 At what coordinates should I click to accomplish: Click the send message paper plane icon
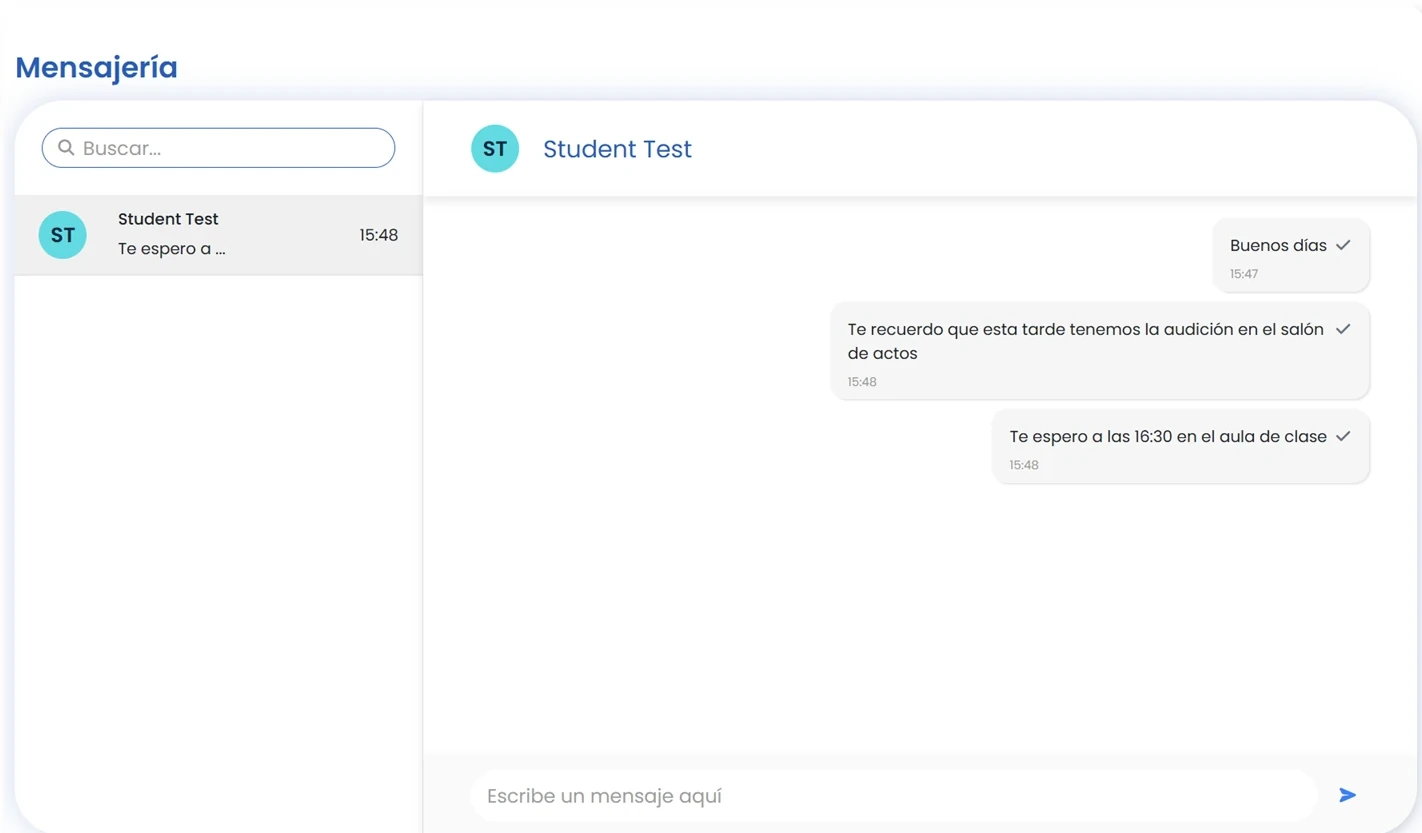coord(1347,794)
